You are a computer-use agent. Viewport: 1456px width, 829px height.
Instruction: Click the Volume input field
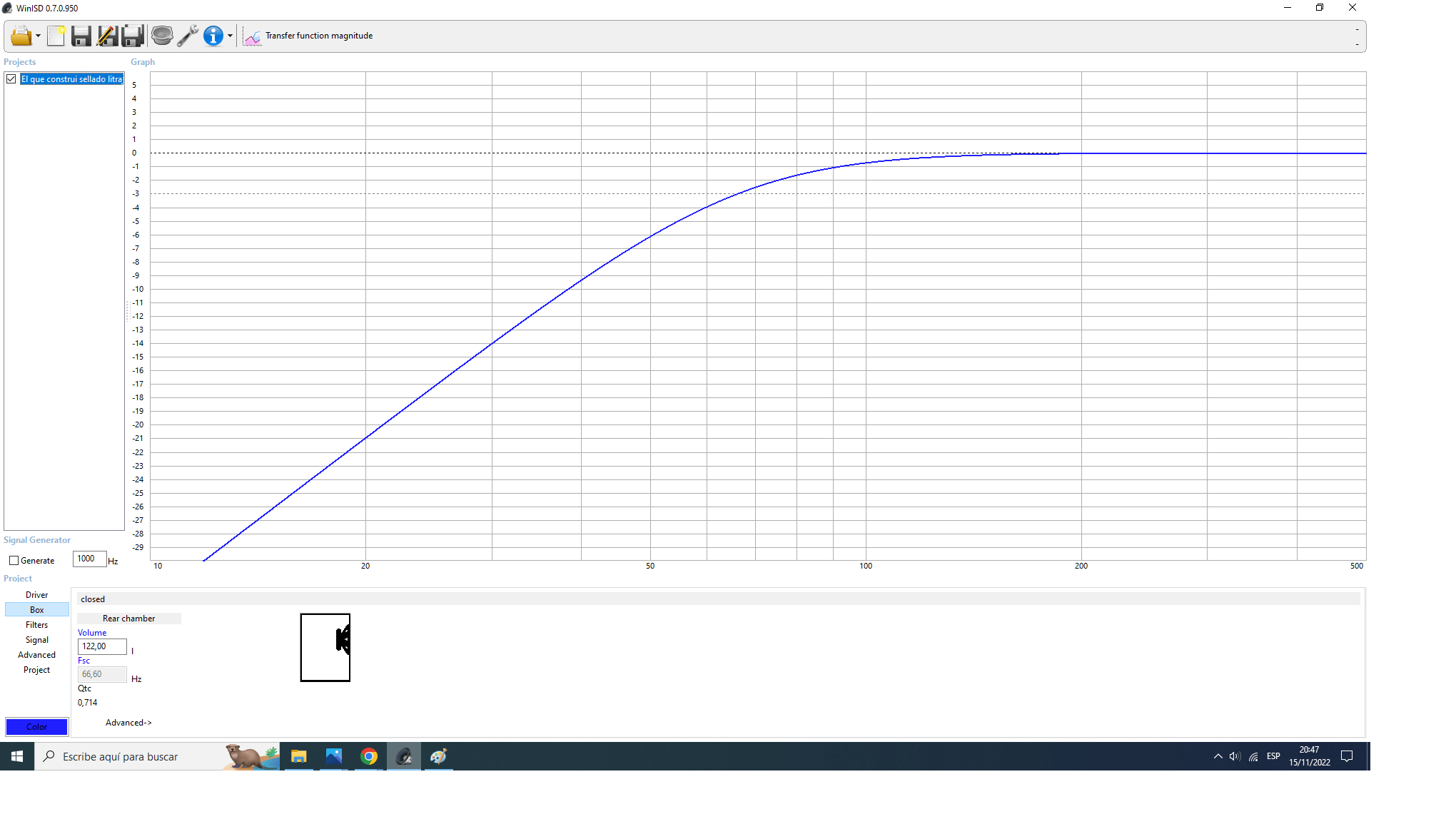[x=102, y=646]
